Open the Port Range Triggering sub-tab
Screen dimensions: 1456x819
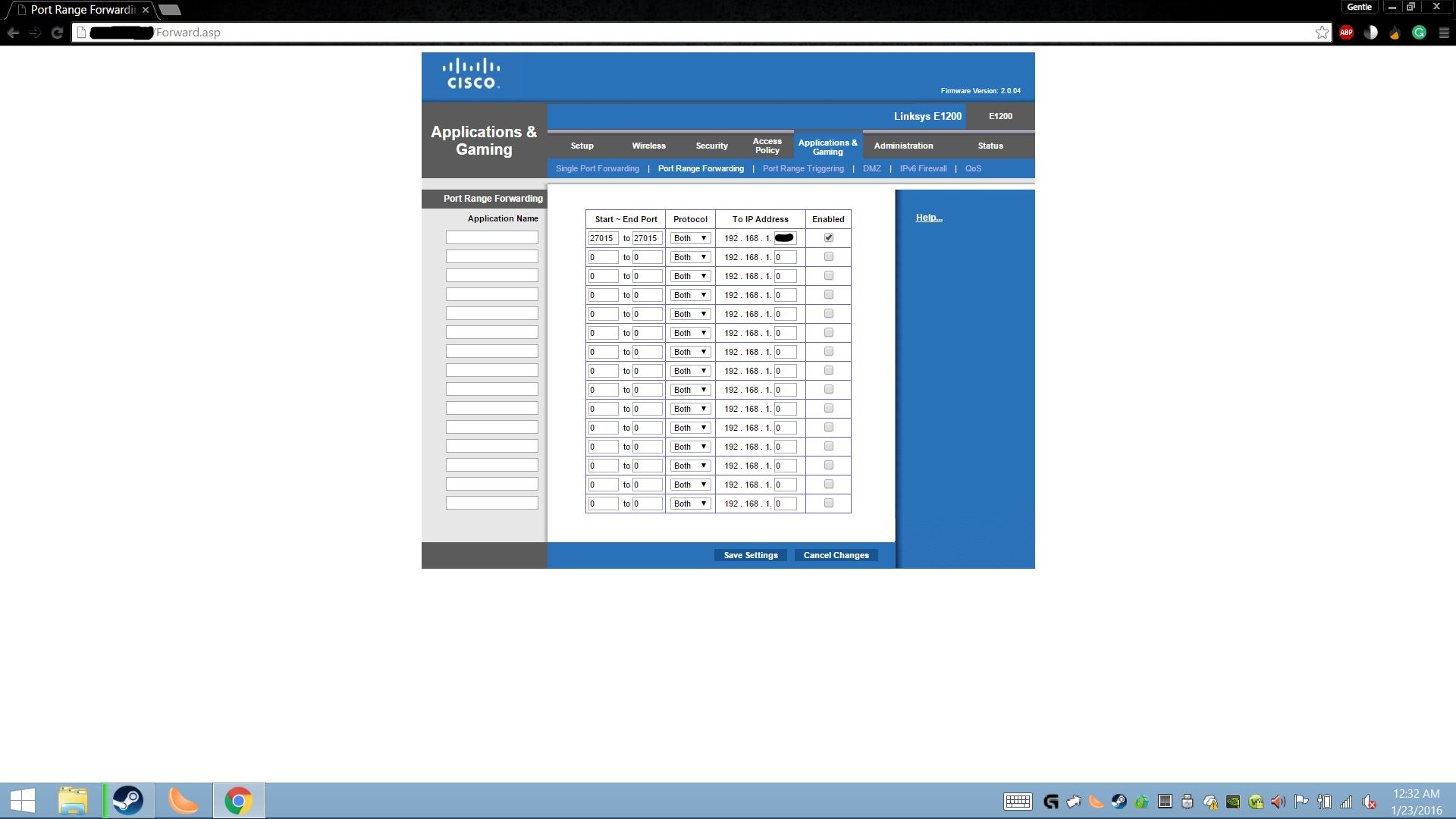(x=803, y=168)
